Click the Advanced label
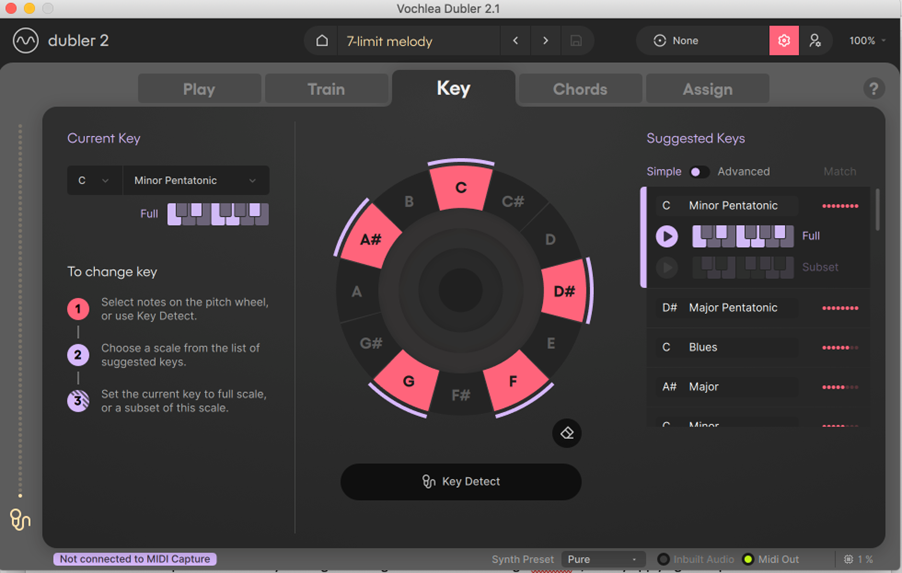Image resolution: width=902 pixels, height=573 pixels. (743, 171)
